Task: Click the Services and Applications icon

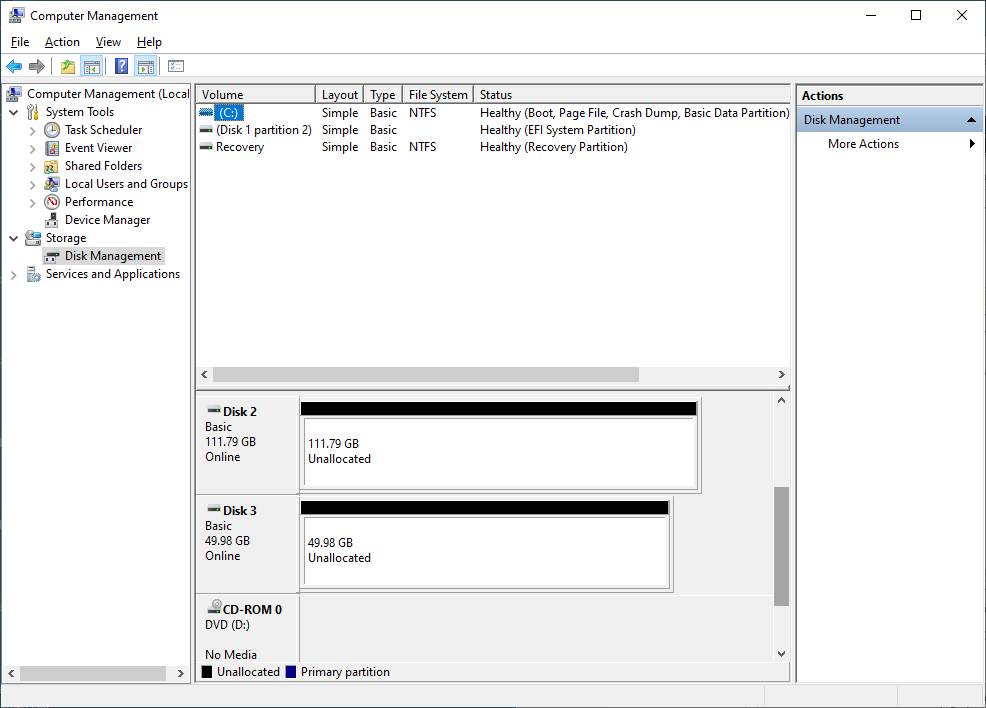Action: [x=33, y=274]
